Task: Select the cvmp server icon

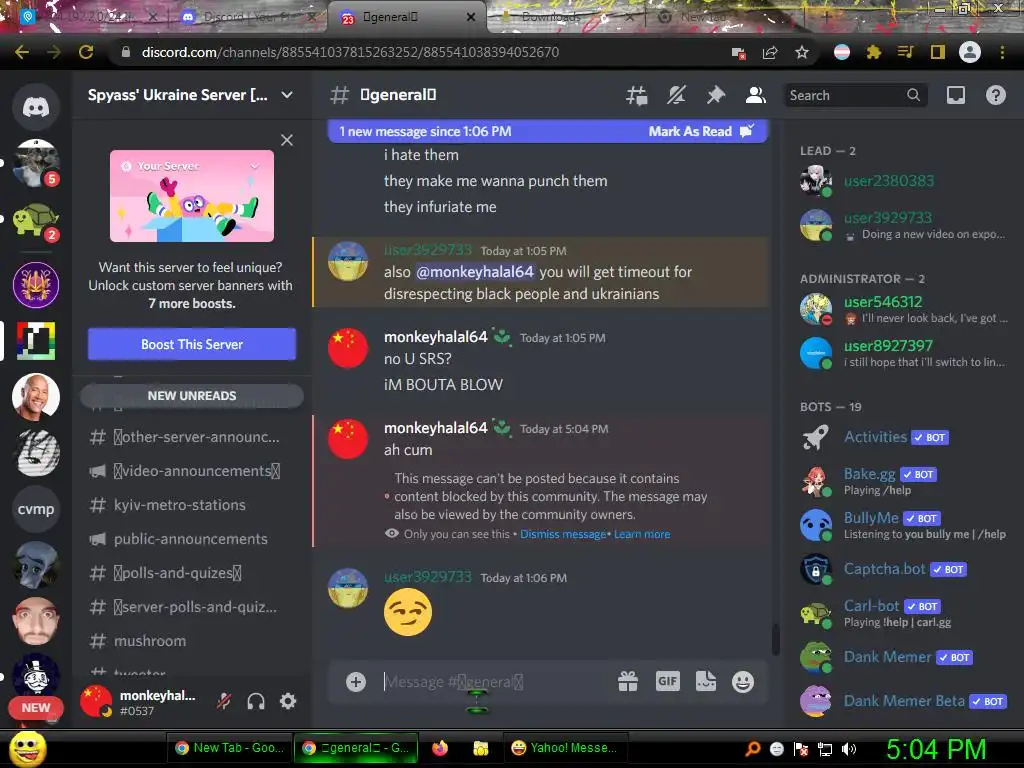Action: 36,509
